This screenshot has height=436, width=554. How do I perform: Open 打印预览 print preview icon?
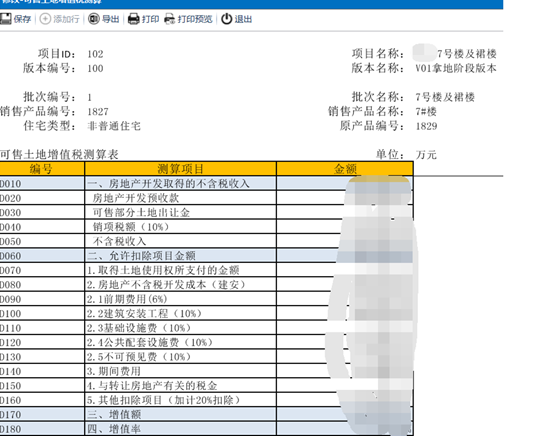coord(170,19)
